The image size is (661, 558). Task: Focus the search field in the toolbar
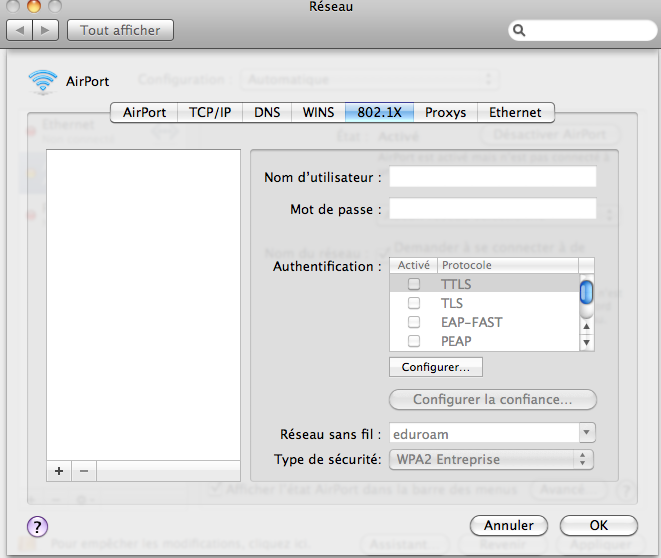click(583, 30)
